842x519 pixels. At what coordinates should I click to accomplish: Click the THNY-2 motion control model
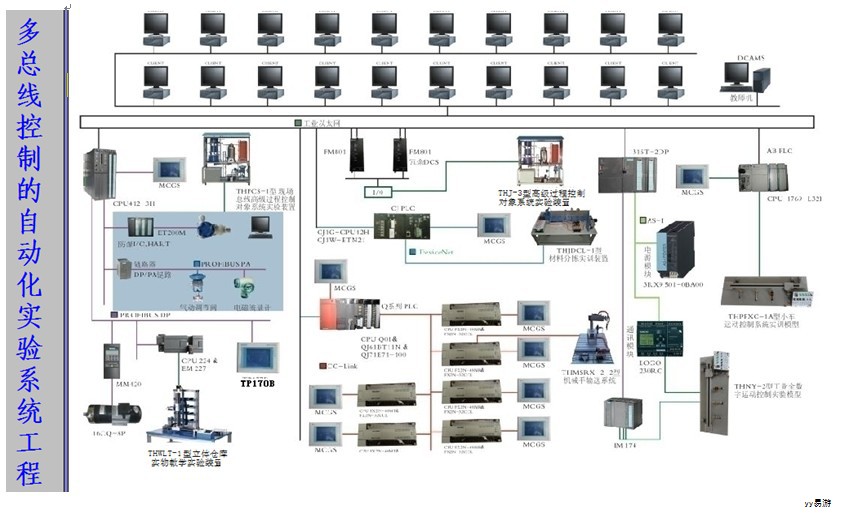coord(722,384)
